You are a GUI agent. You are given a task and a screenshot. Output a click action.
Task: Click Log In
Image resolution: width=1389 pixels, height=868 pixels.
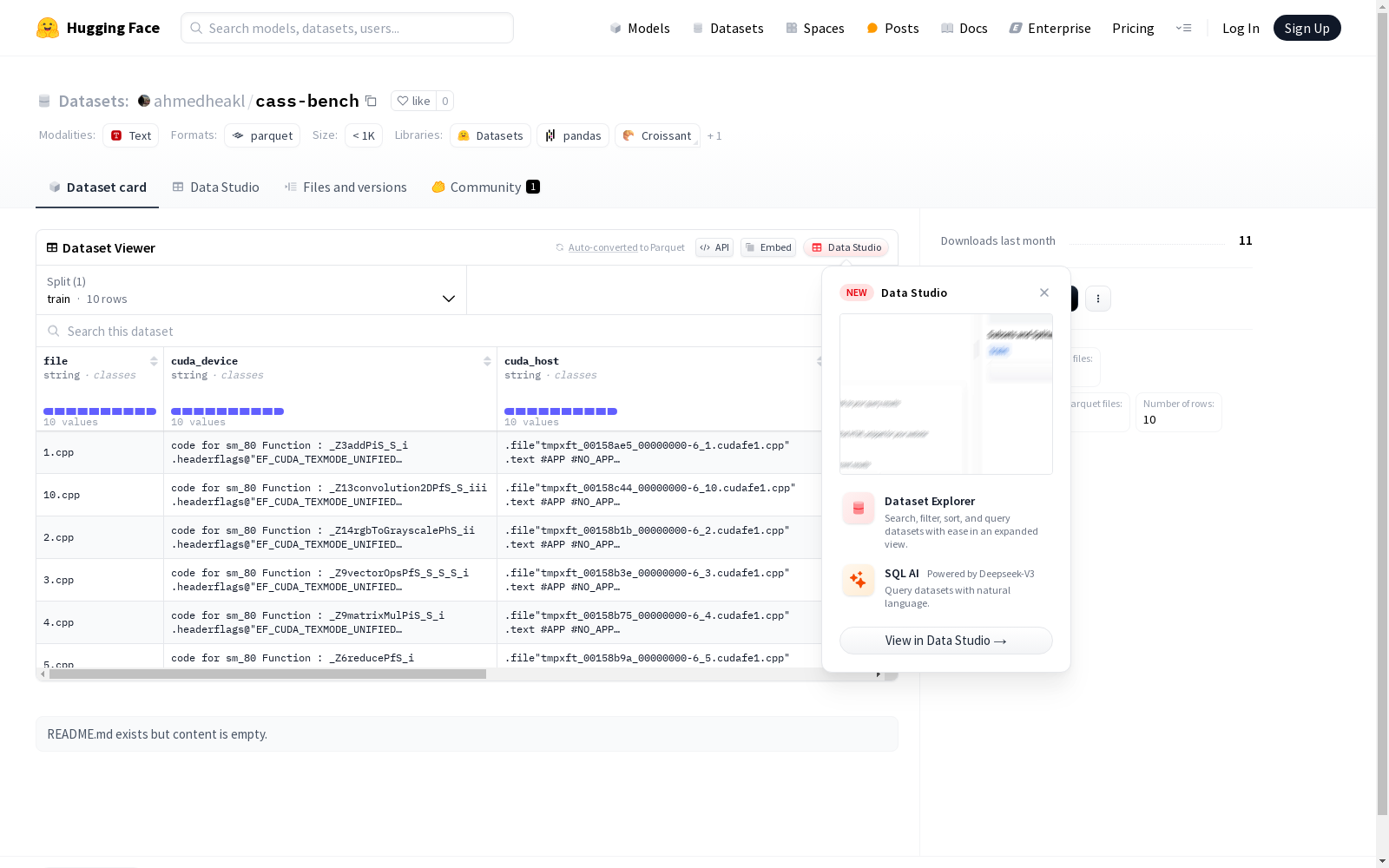1241,28
